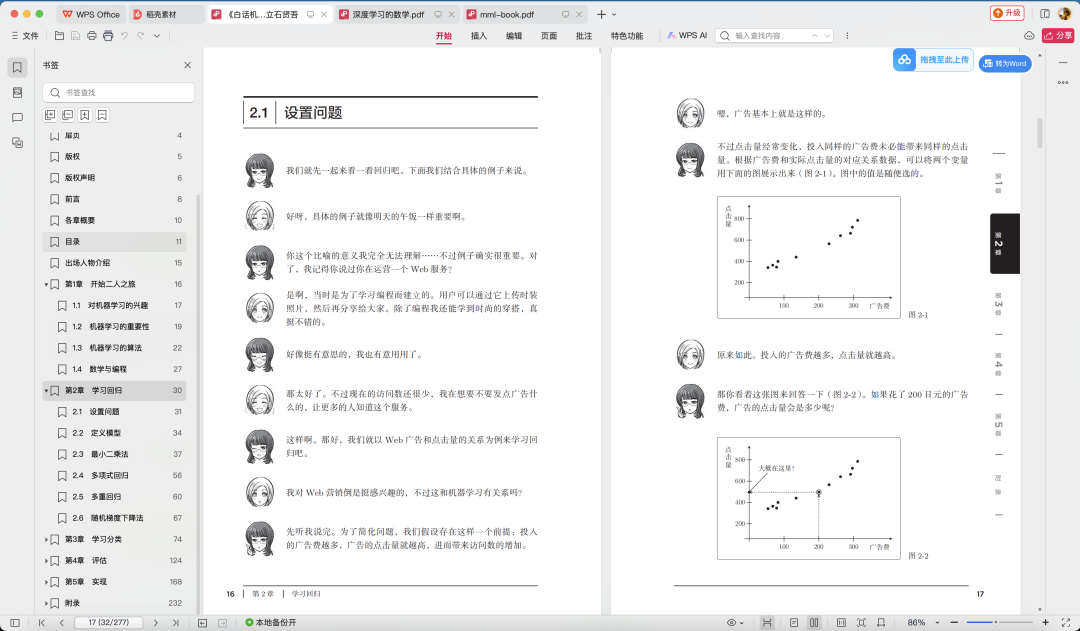
Task: Switch to single page view
Action: pyautogui.click(x=794, y=622)
